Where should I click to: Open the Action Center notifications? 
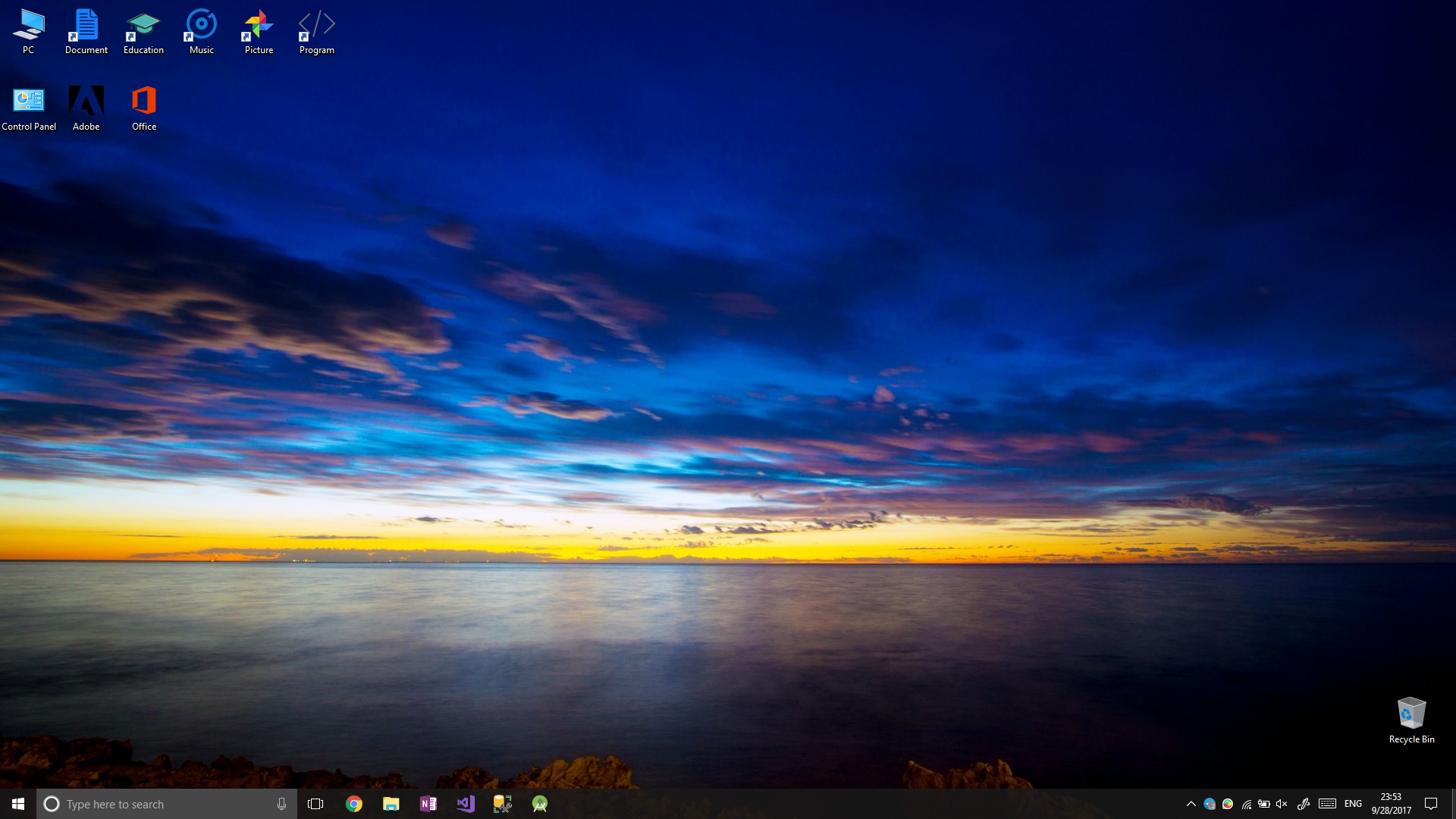coord(1431,804)
